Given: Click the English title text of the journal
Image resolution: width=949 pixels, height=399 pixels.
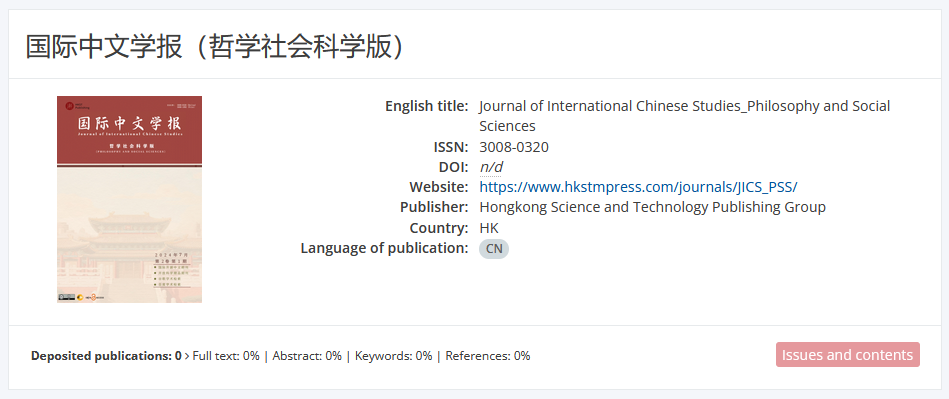Looking at the screenshot, I should [x=685, y=116].
